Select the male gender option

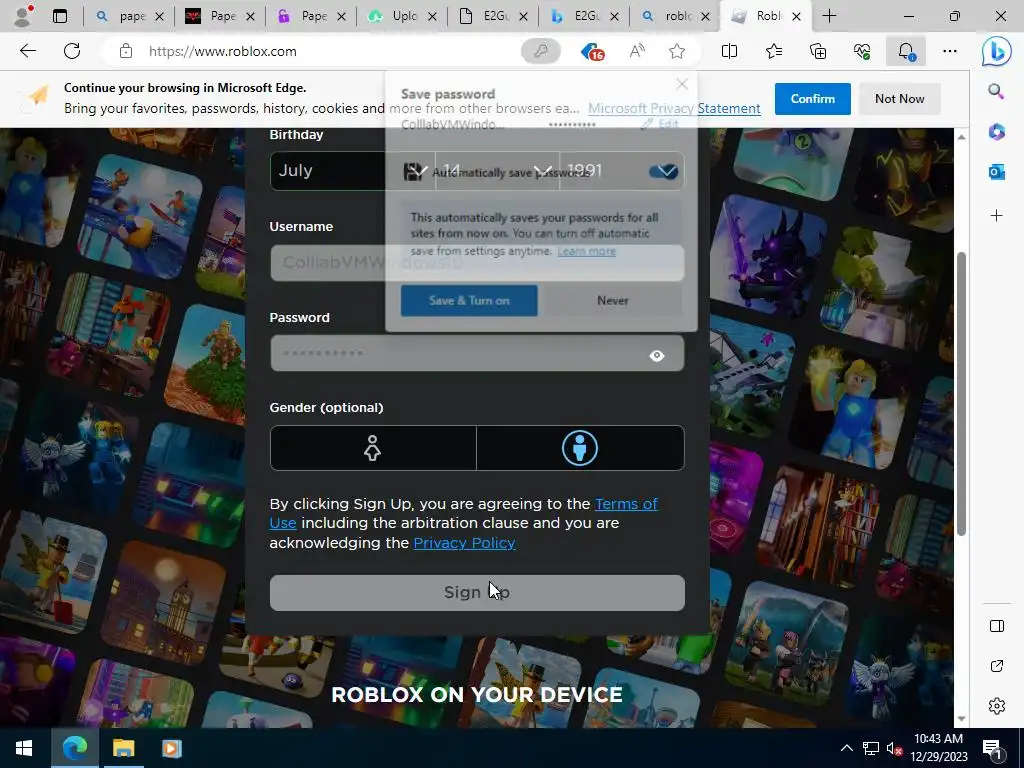pyautogui.click(x=580, y=448)
